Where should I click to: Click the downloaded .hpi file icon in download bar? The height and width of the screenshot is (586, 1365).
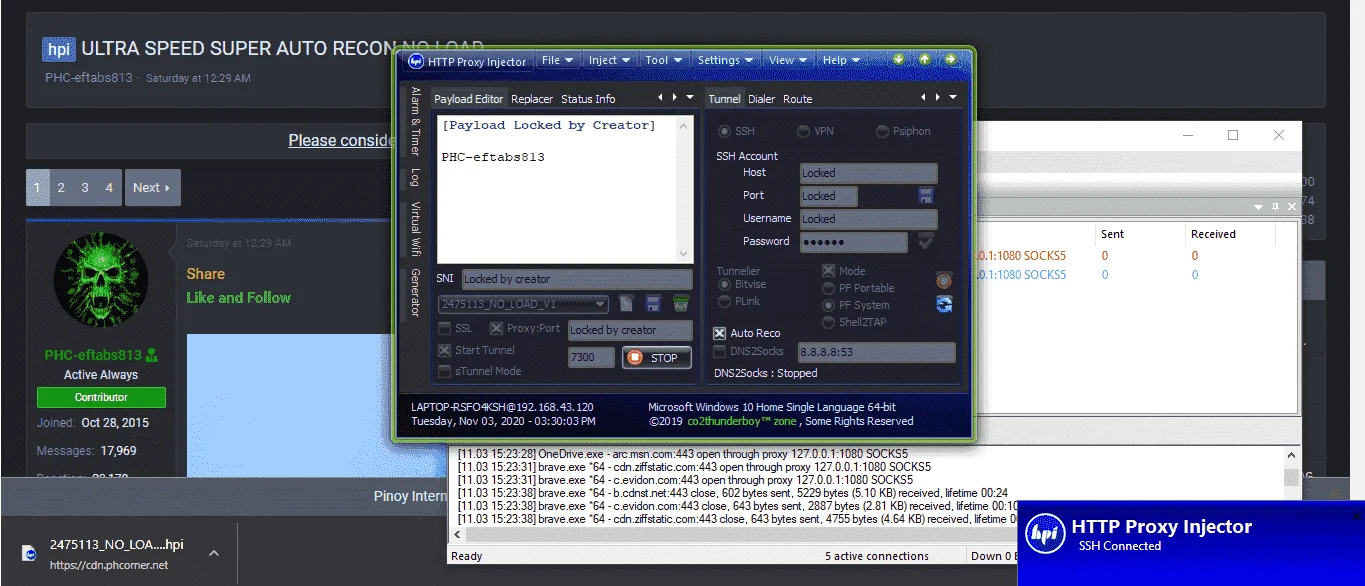[31, 552]
